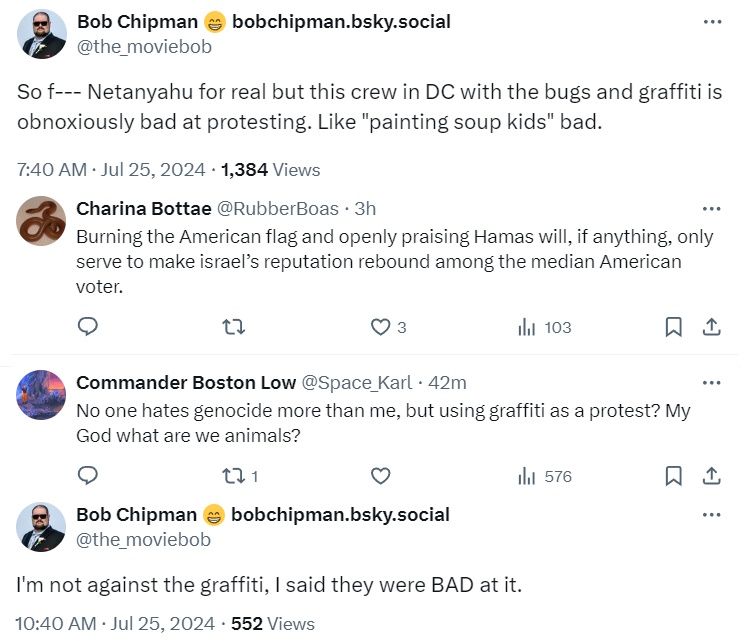Open @Space_Karl profile handle
The height and width of the screenshot is (644, 740).
tap(356, 383)
